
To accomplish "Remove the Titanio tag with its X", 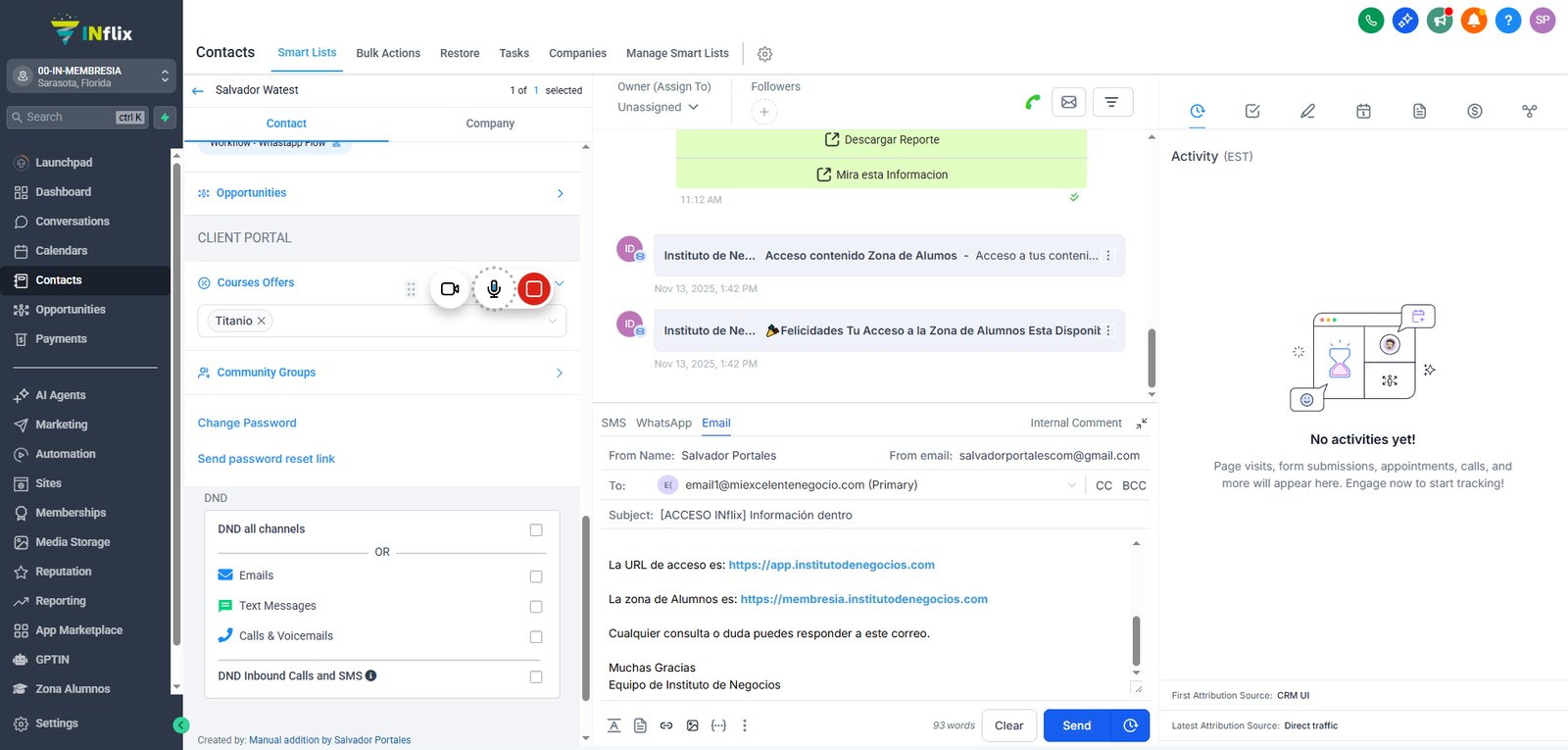I will 262,321.
